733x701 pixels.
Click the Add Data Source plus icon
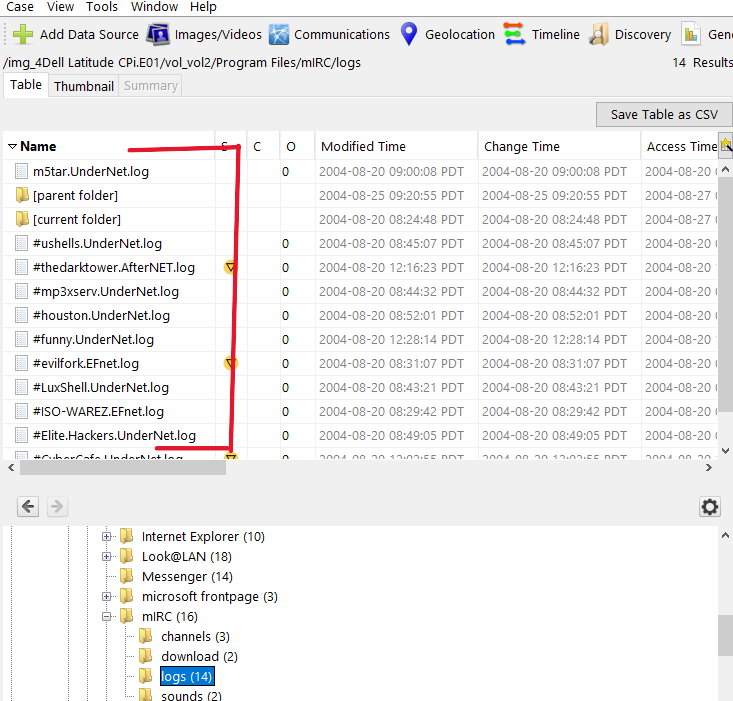coord(23,34)
